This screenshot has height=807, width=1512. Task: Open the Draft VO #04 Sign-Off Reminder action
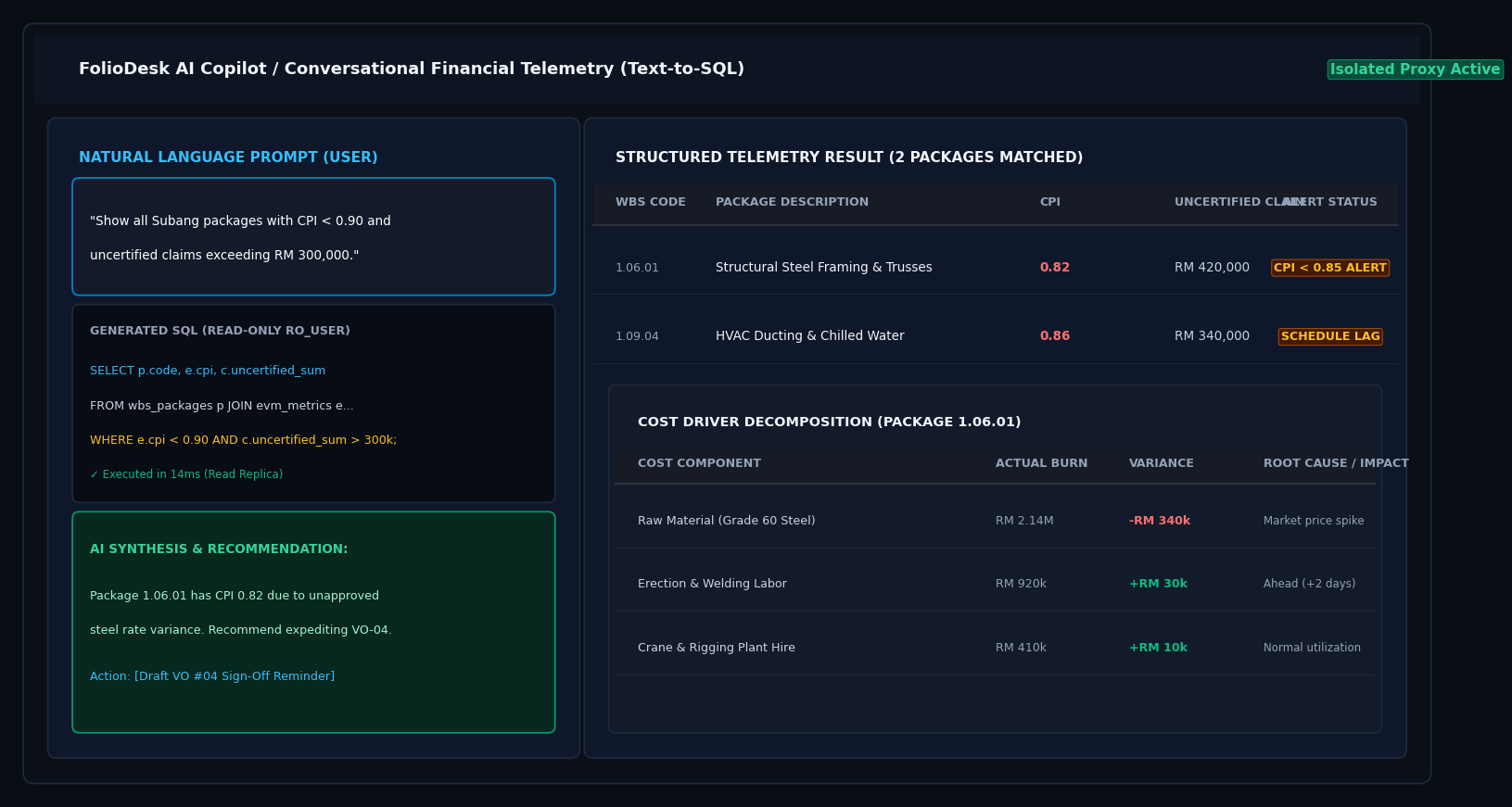(212, 676)
